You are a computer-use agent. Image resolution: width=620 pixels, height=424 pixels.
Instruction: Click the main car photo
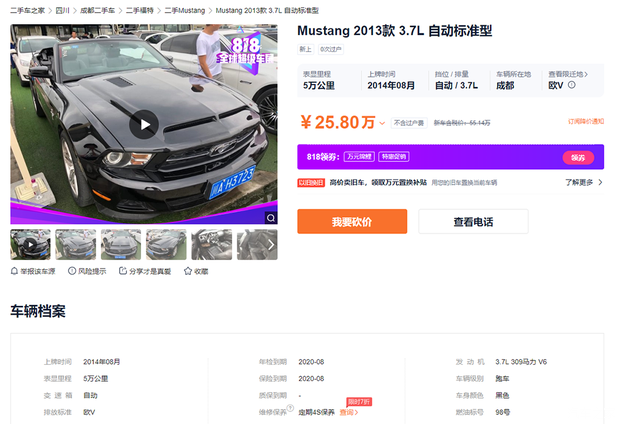pos(144,124)
